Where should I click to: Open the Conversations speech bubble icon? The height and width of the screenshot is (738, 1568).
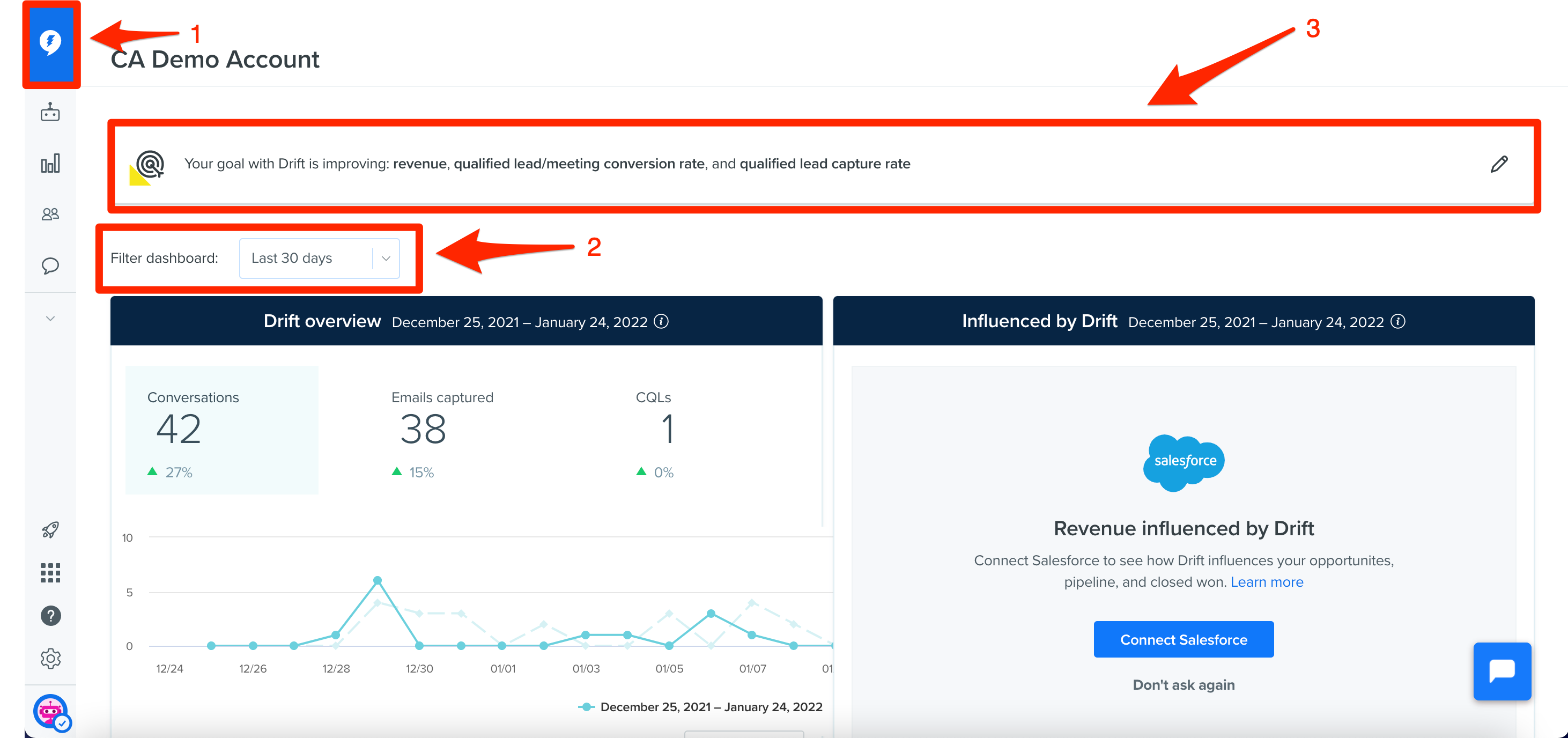tap(50, 265)
